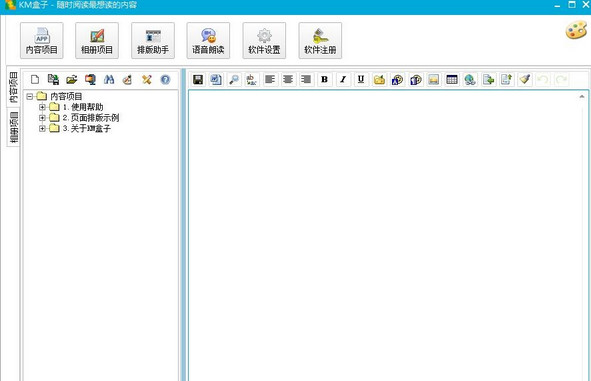Click the magnifier find icon in editor toolbar
This screenshot has height=381, width=591.
234,80
